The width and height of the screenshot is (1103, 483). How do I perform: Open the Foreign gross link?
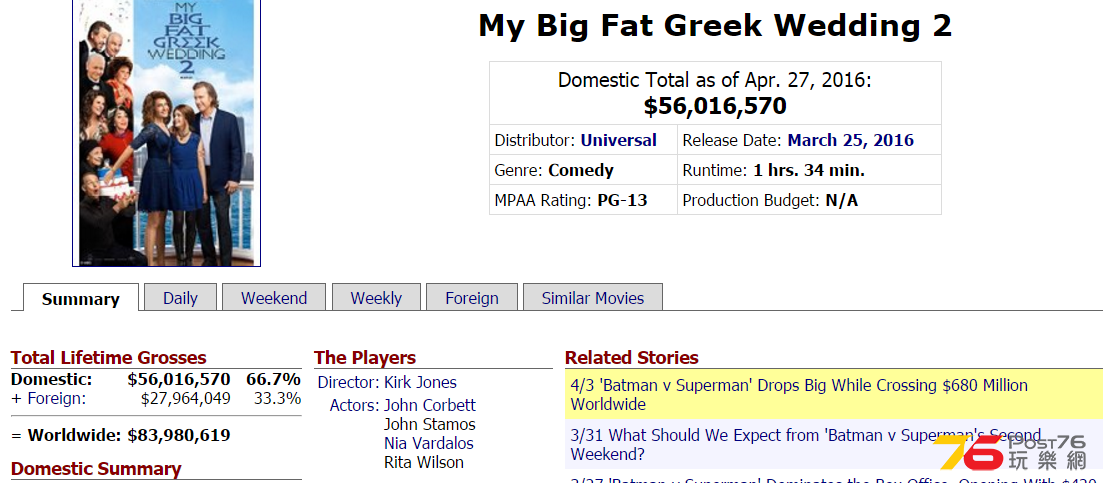tap(56, 399)
